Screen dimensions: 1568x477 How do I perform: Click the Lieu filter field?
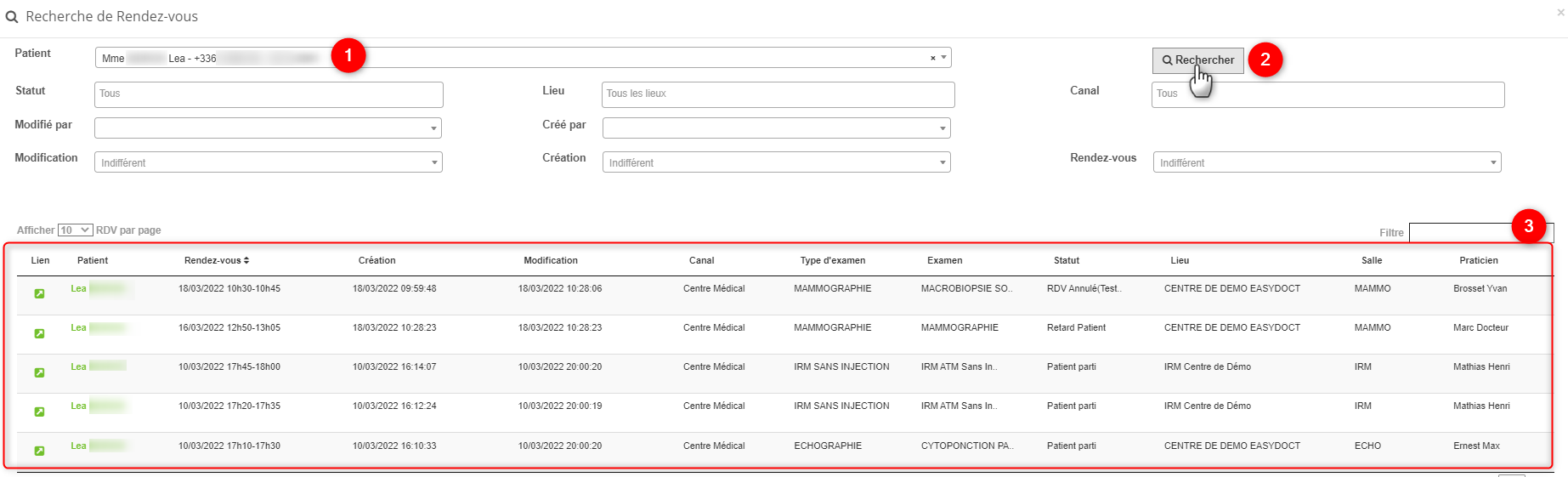pos(778,94)
